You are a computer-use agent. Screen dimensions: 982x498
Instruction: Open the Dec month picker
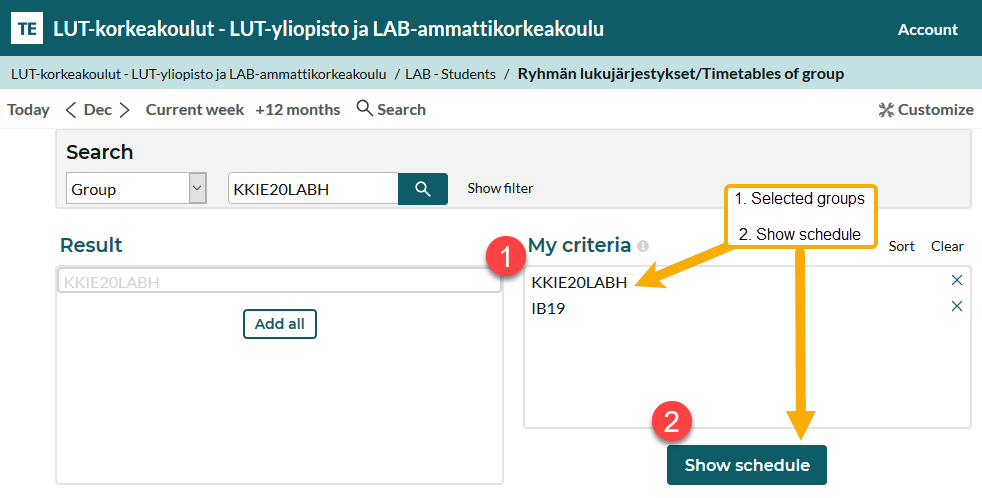[98, 110]
